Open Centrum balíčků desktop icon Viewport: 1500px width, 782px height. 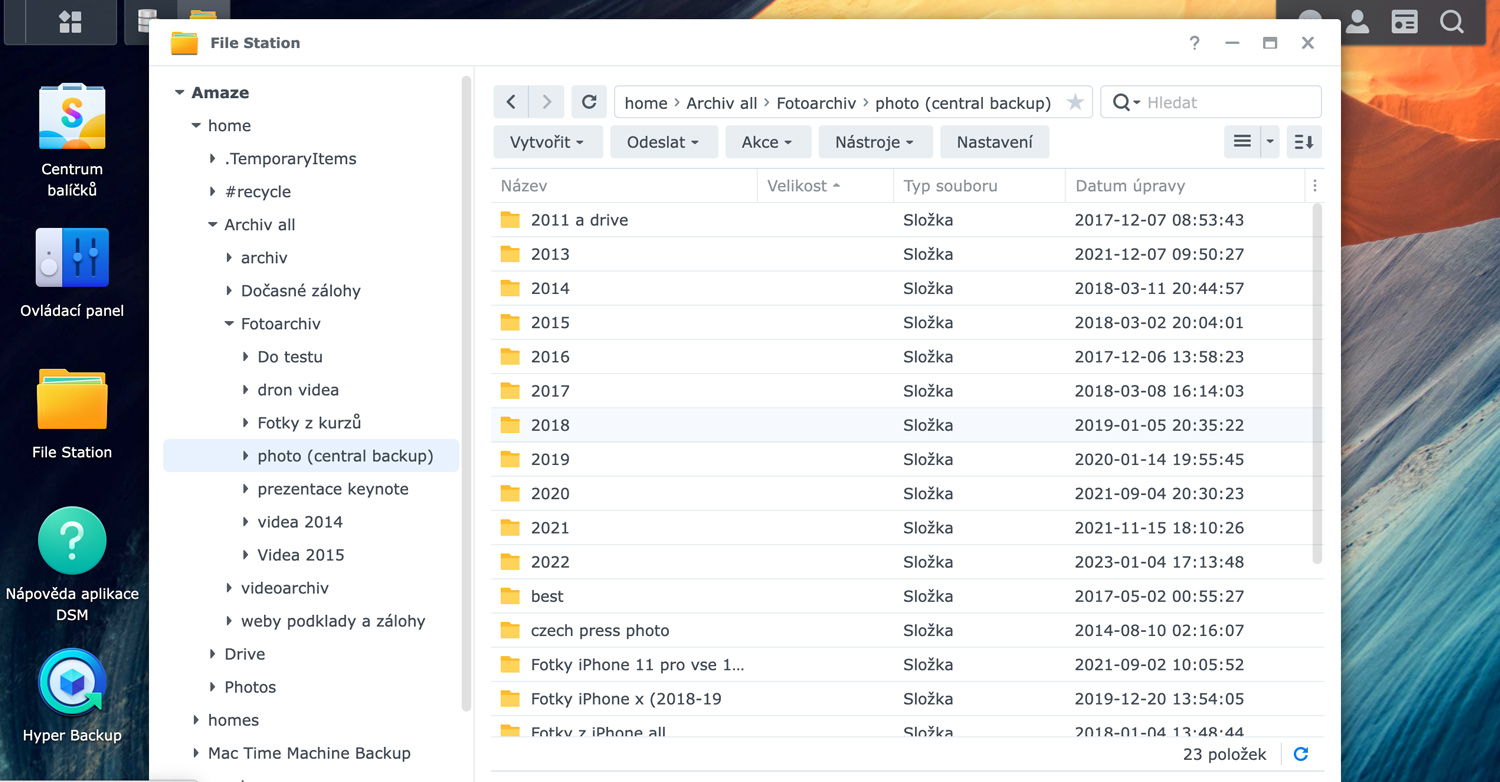point(72,118)
